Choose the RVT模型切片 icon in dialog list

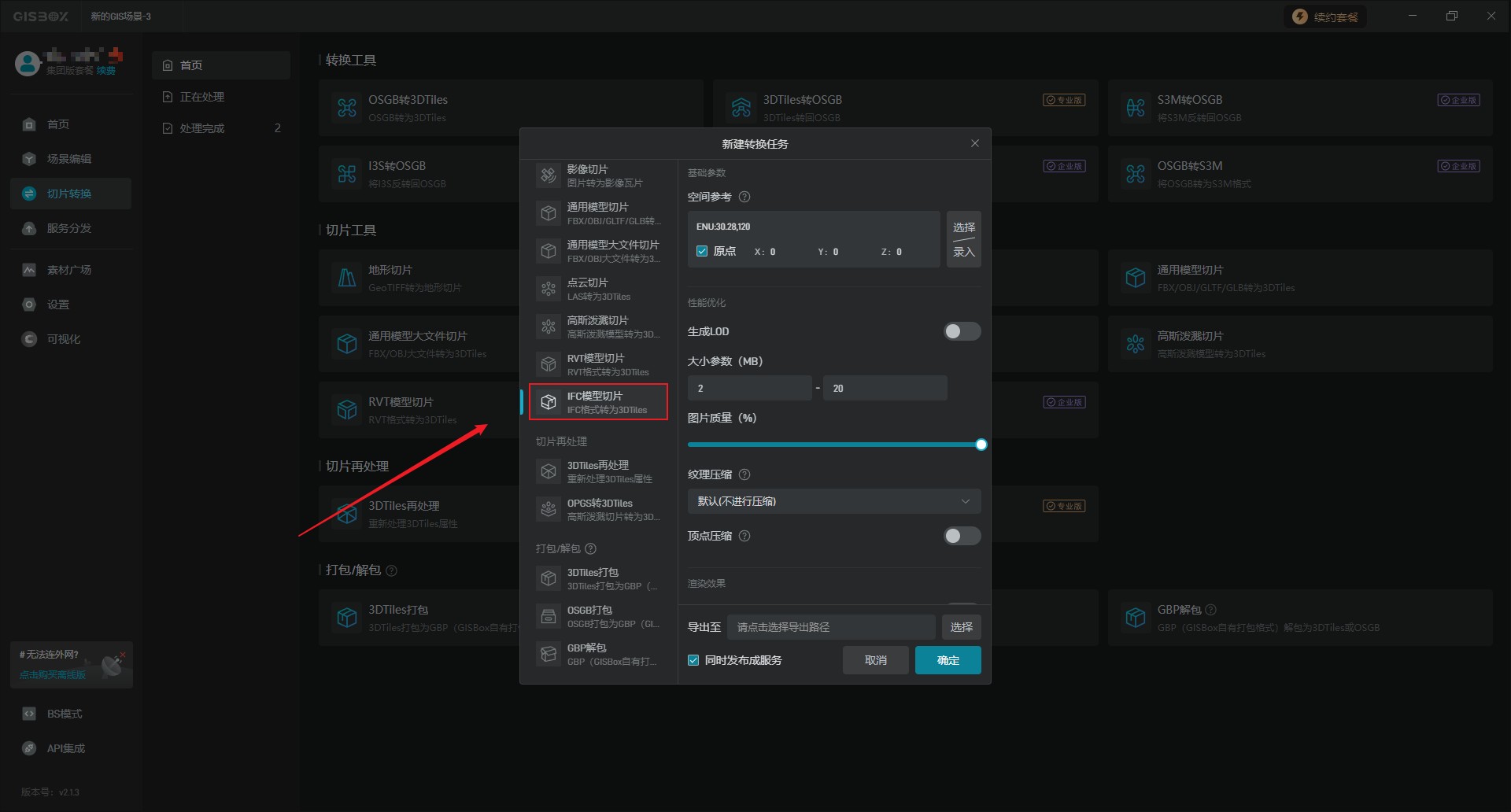pyautogui.click(x=549, y=364)
